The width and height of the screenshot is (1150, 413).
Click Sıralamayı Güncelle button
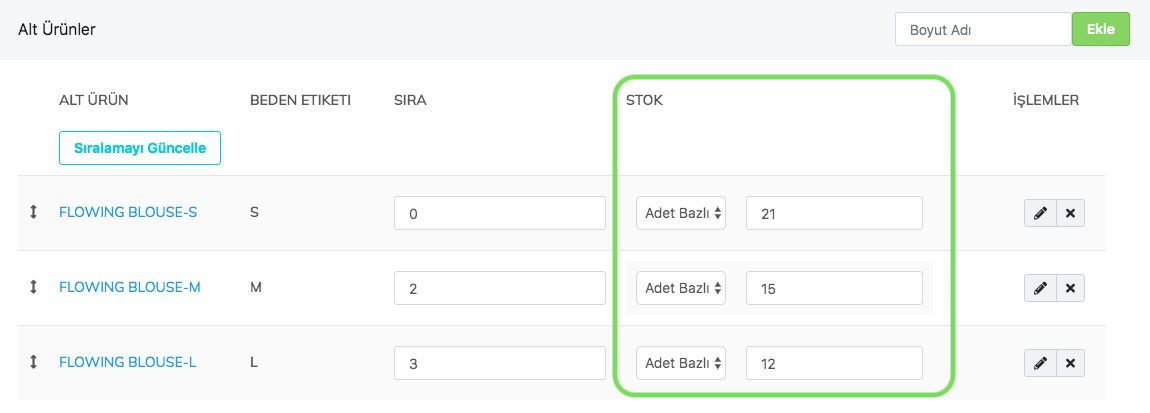(x=140, y=148)
